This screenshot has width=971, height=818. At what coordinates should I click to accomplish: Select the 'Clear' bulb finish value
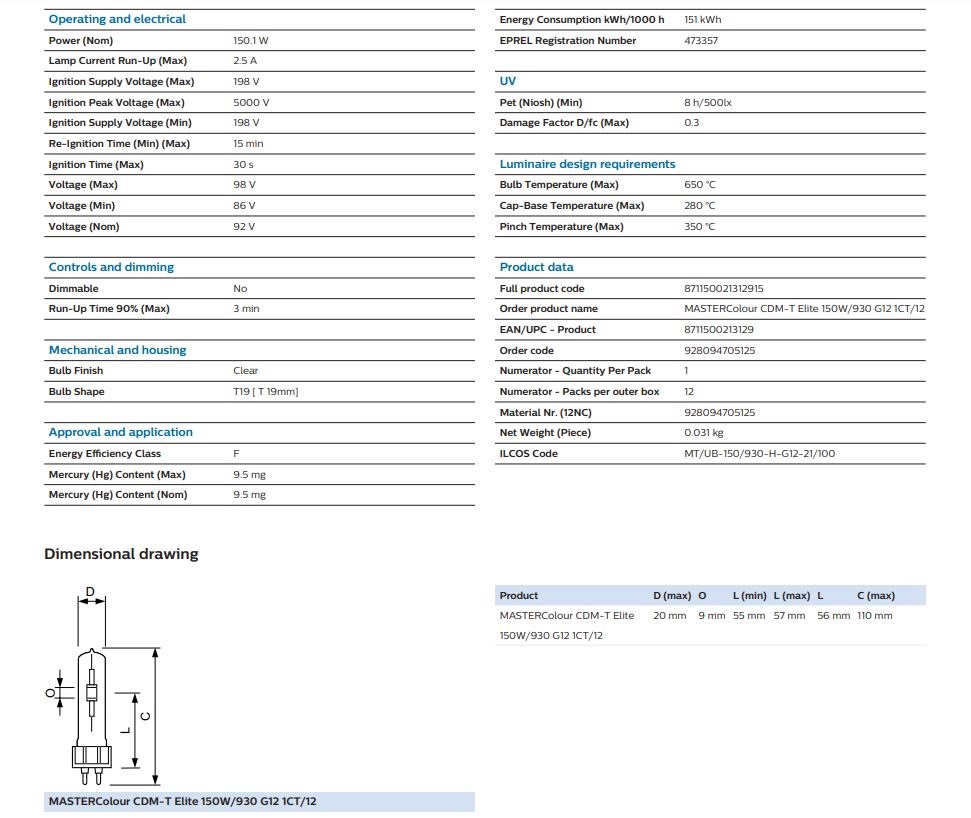pos(246,370)
